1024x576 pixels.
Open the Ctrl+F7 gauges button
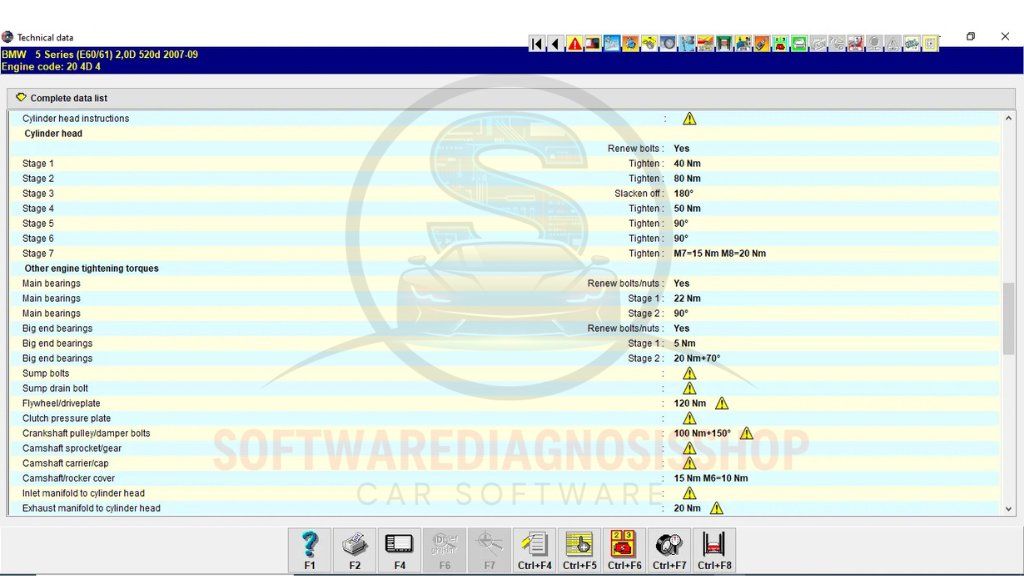(669, 550)
